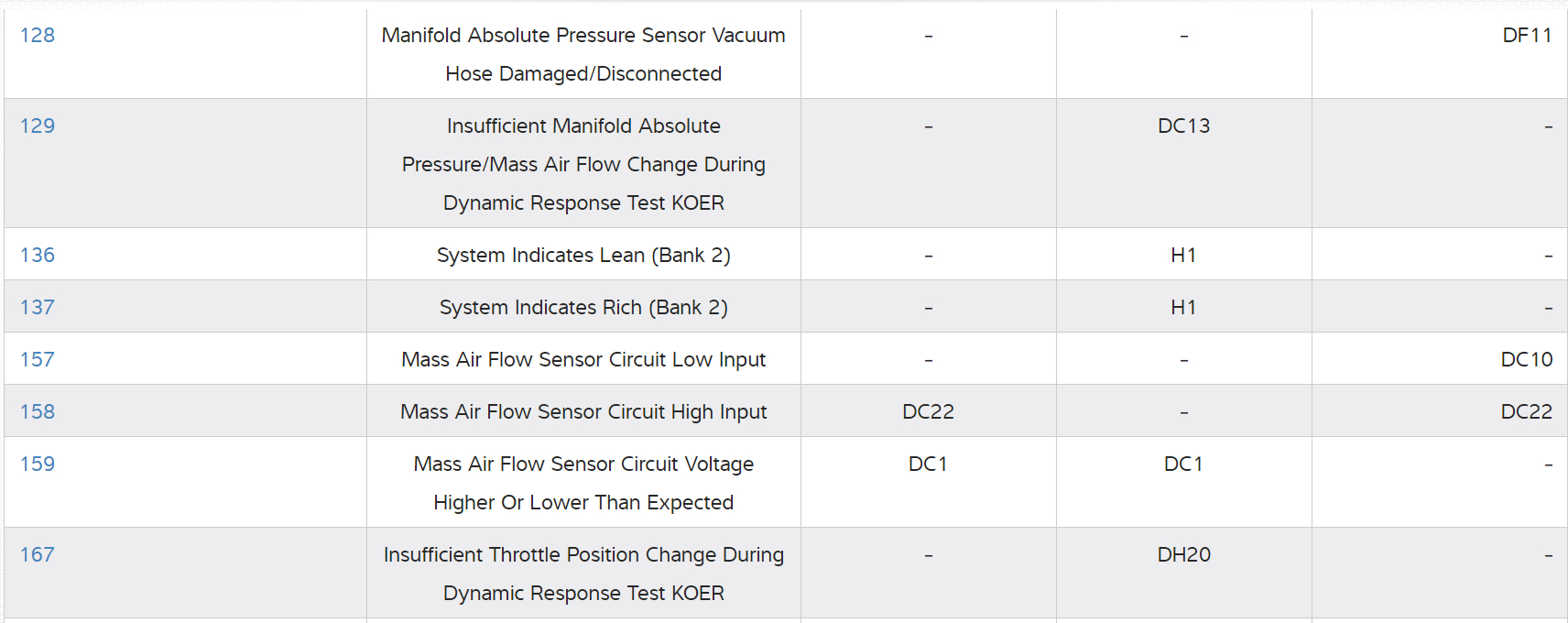Image resolution: width=1568 pixels, height=623 pixels.
Task: Select H1 cell in Lean Bank 2 row
Action: (1183, 256)
